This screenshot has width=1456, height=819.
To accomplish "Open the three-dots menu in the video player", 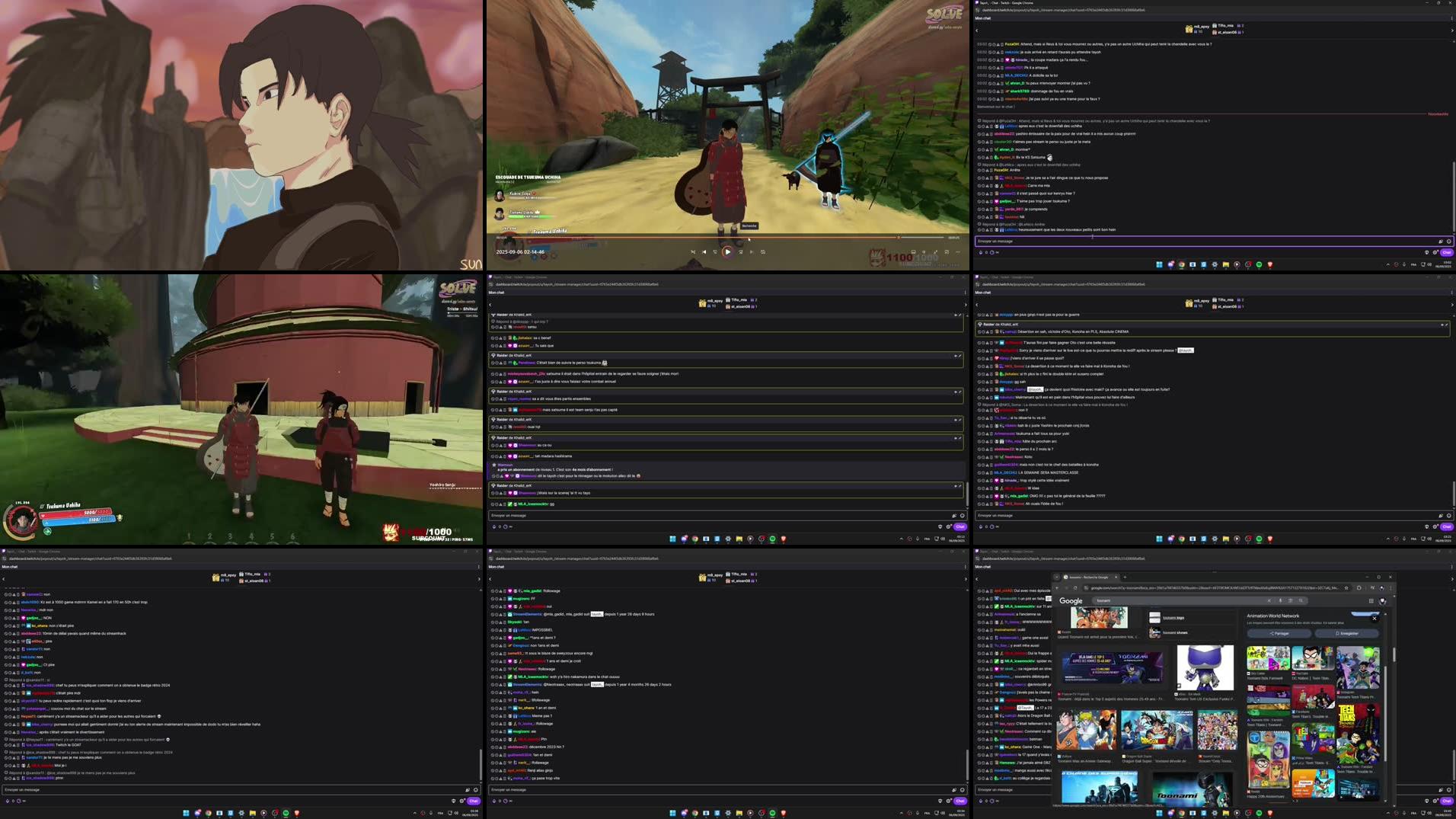I will coord(958,252).
